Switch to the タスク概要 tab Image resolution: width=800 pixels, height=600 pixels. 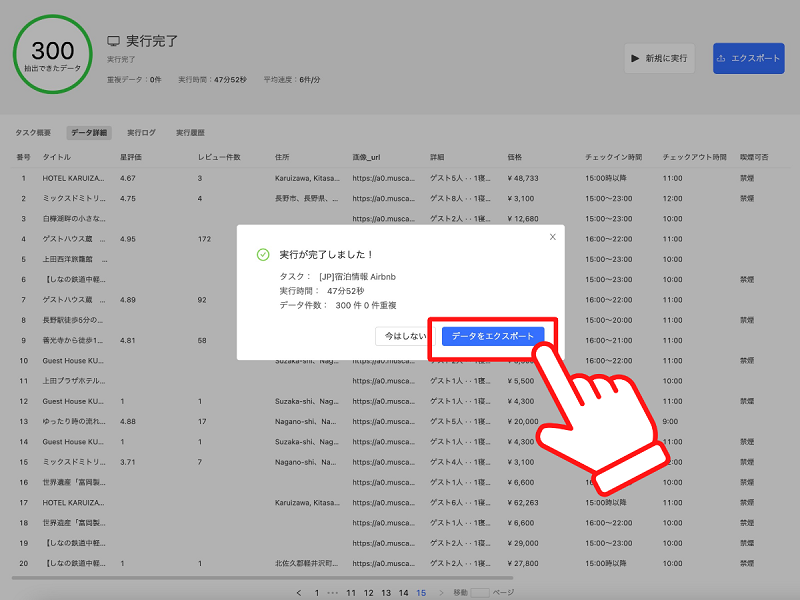(33, 132)
